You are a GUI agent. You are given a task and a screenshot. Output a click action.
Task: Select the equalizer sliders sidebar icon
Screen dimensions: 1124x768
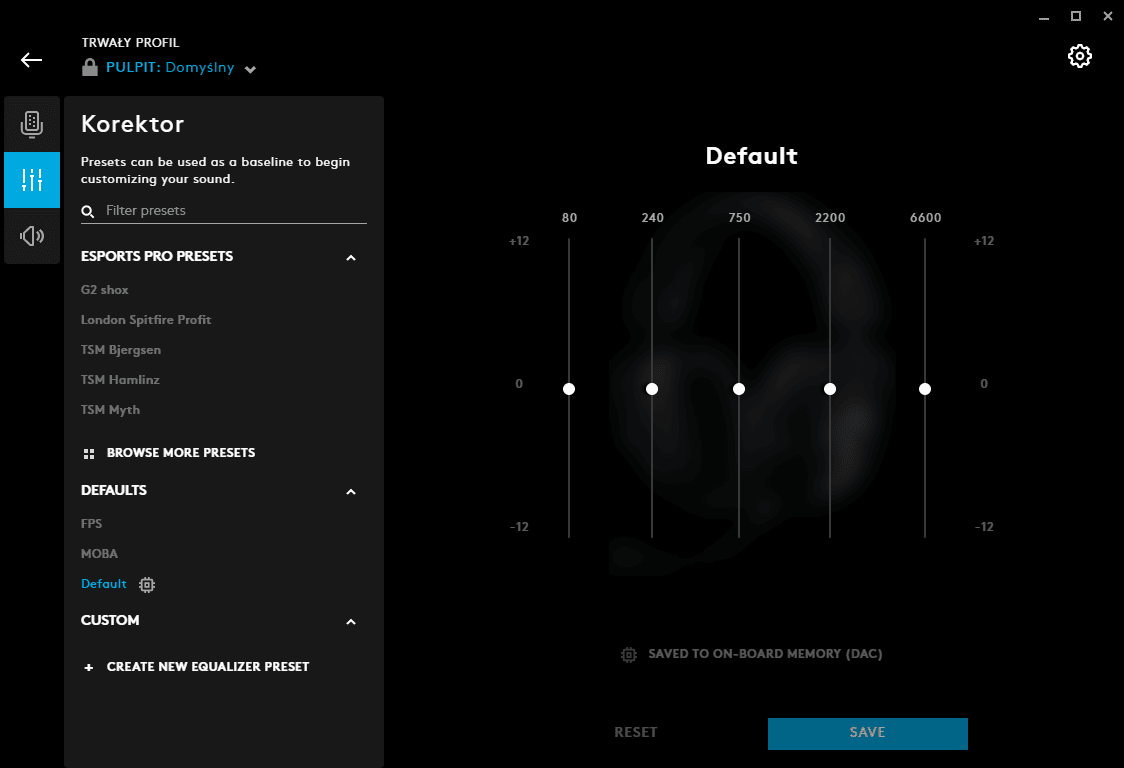[32, 180]
